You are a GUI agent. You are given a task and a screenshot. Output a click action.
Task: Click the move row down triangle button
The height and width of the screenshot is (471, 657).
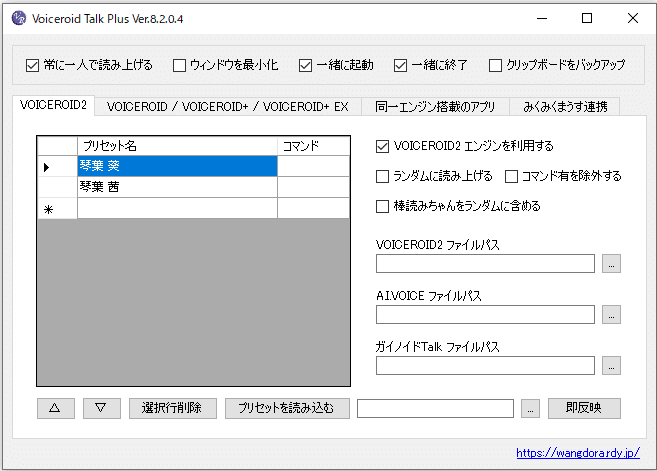tap(102, 408)
